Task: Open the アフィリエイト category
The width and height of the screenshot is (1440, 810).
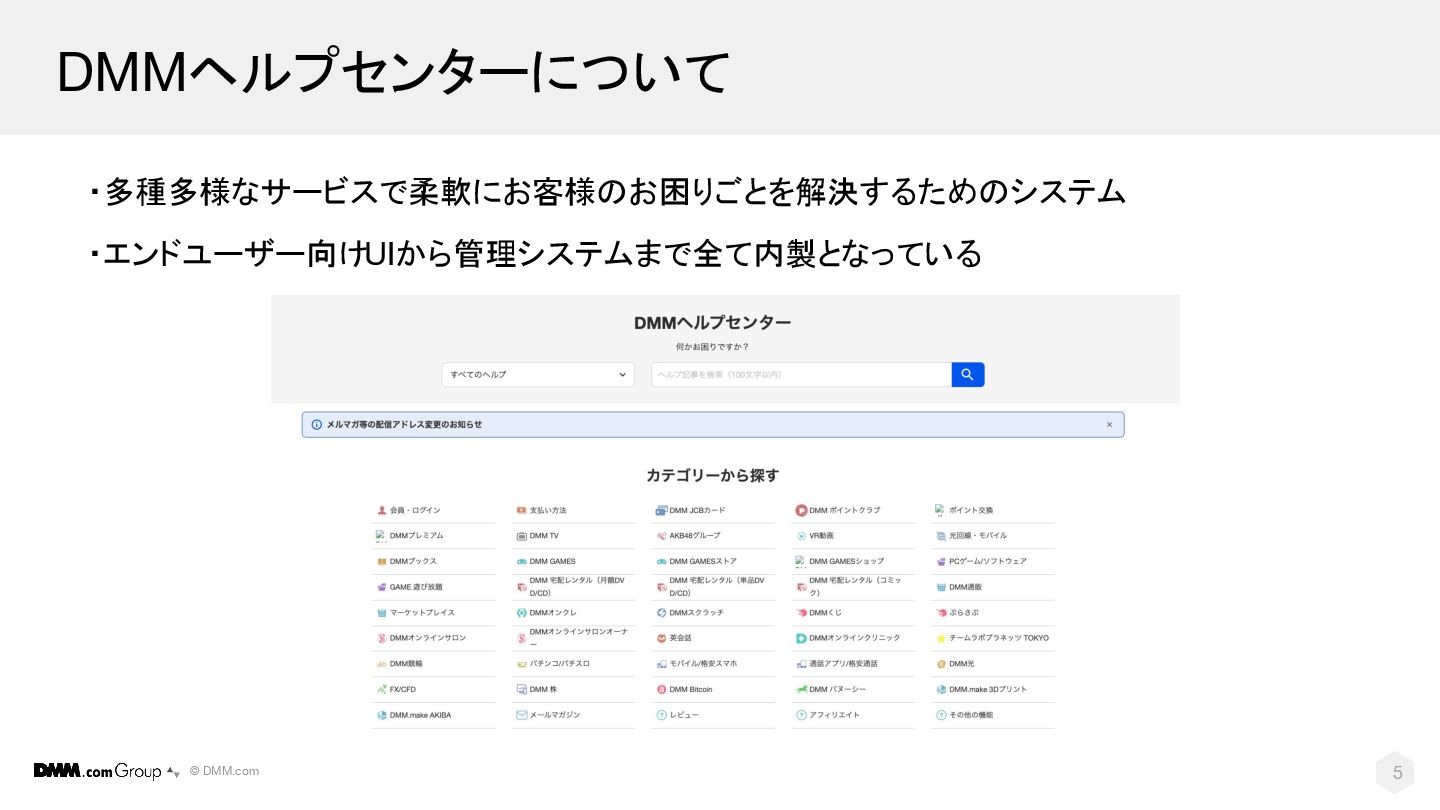Action: (853, 715)
